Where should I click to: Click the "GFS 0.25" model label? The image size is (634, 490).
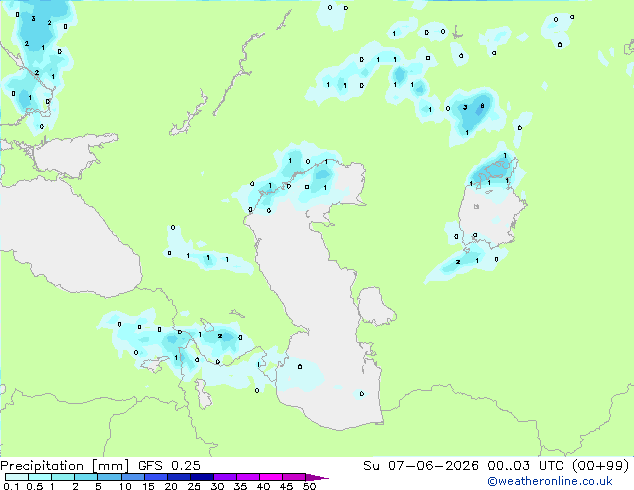[x=169, y=466]
